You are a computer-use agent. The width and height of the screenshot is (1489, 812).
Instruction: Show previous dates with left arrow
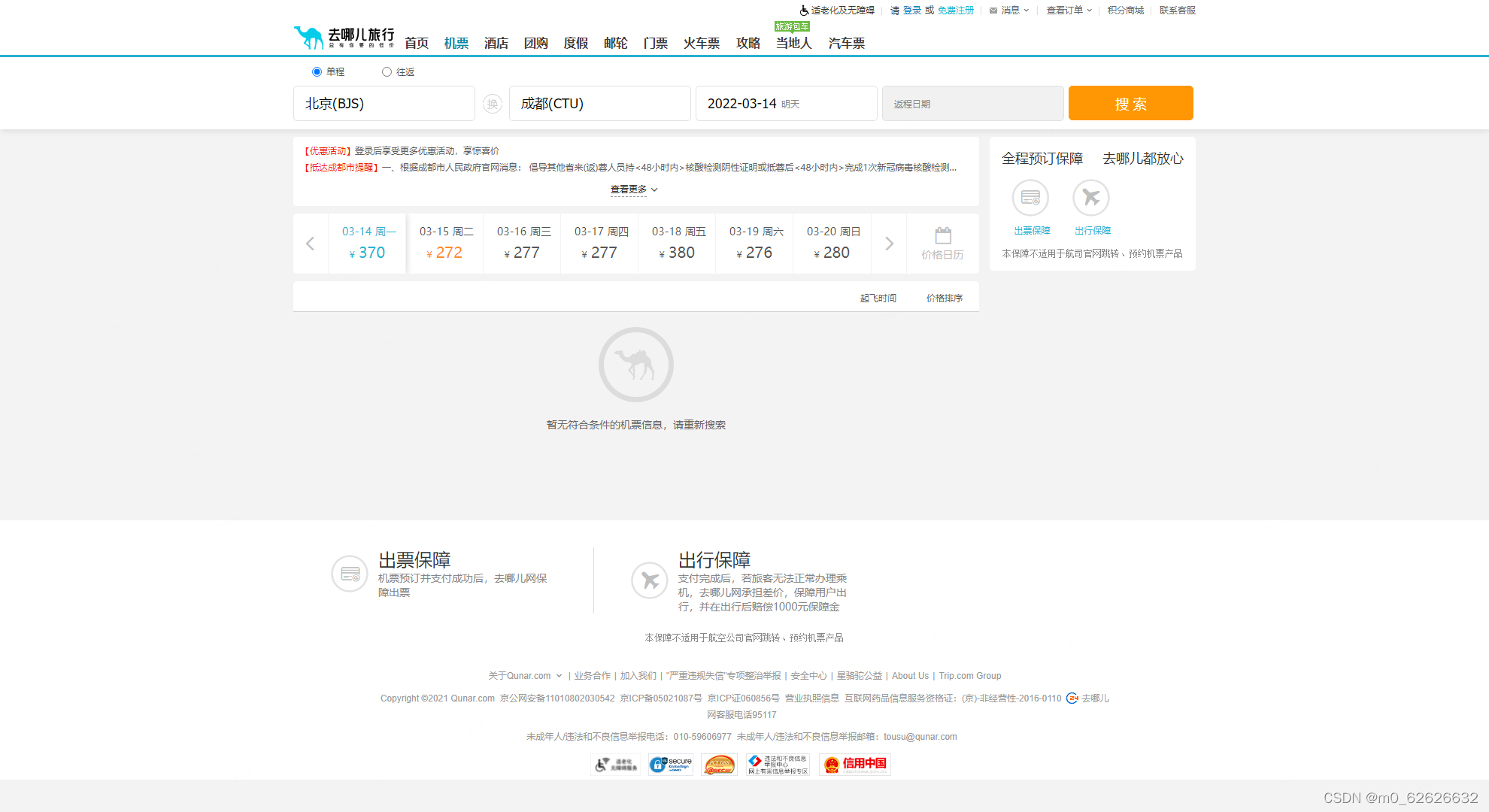coord(310,244)
